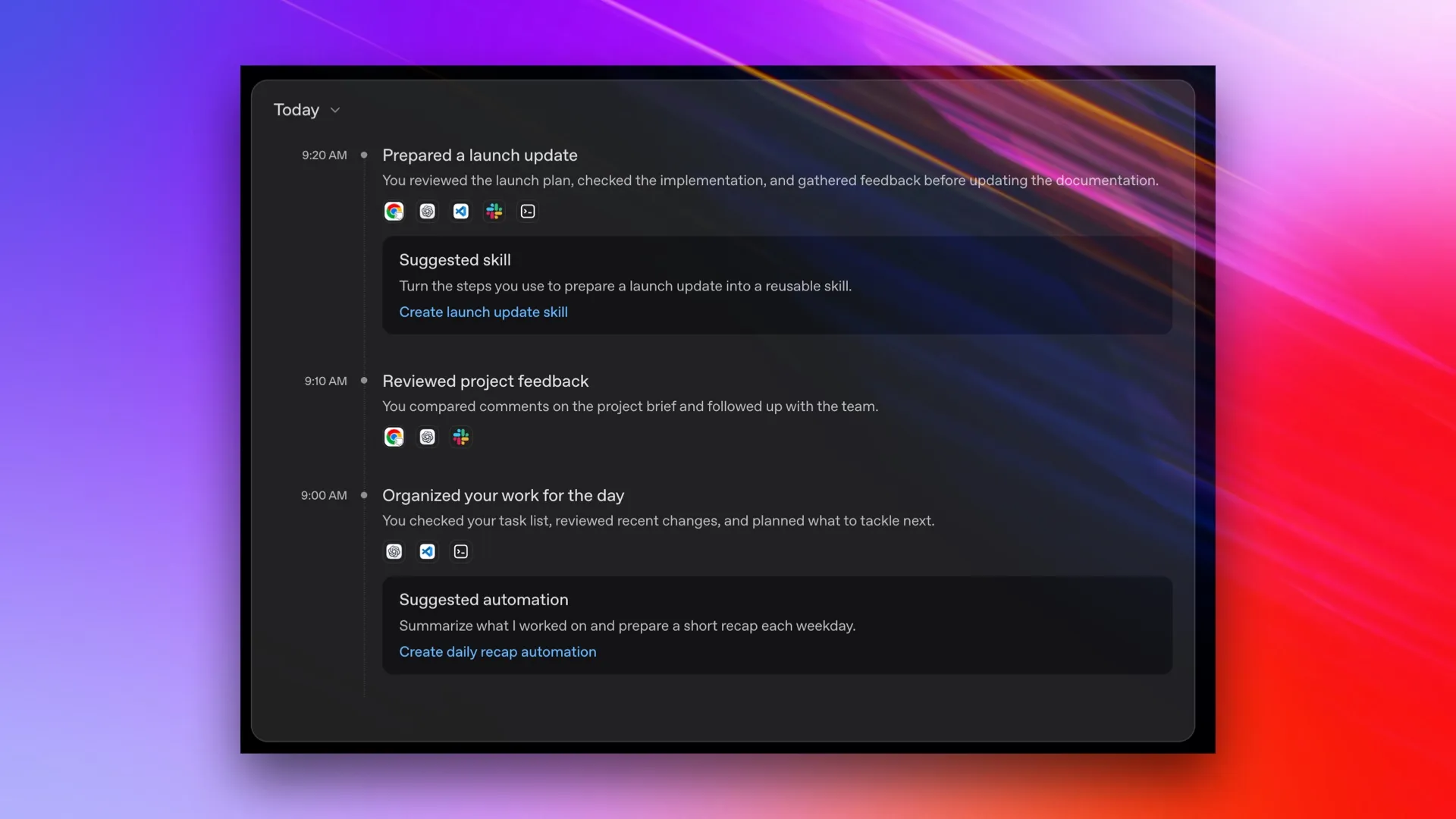The image size is (1456, 819).
Task: Click VS Code icon under Organized your work
Action: pos(428,551)
